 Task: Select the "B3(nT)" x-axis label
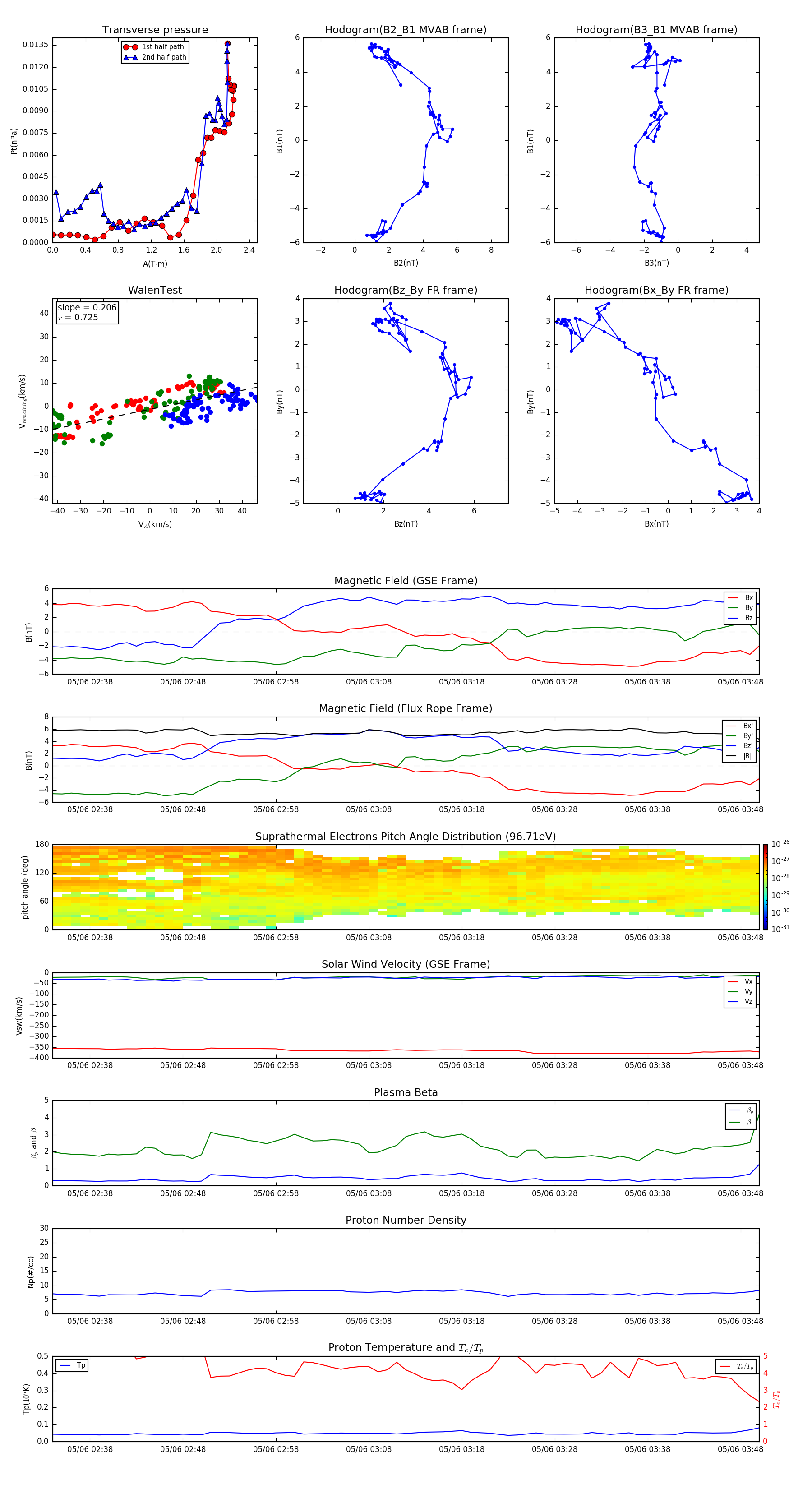point(656,263)
